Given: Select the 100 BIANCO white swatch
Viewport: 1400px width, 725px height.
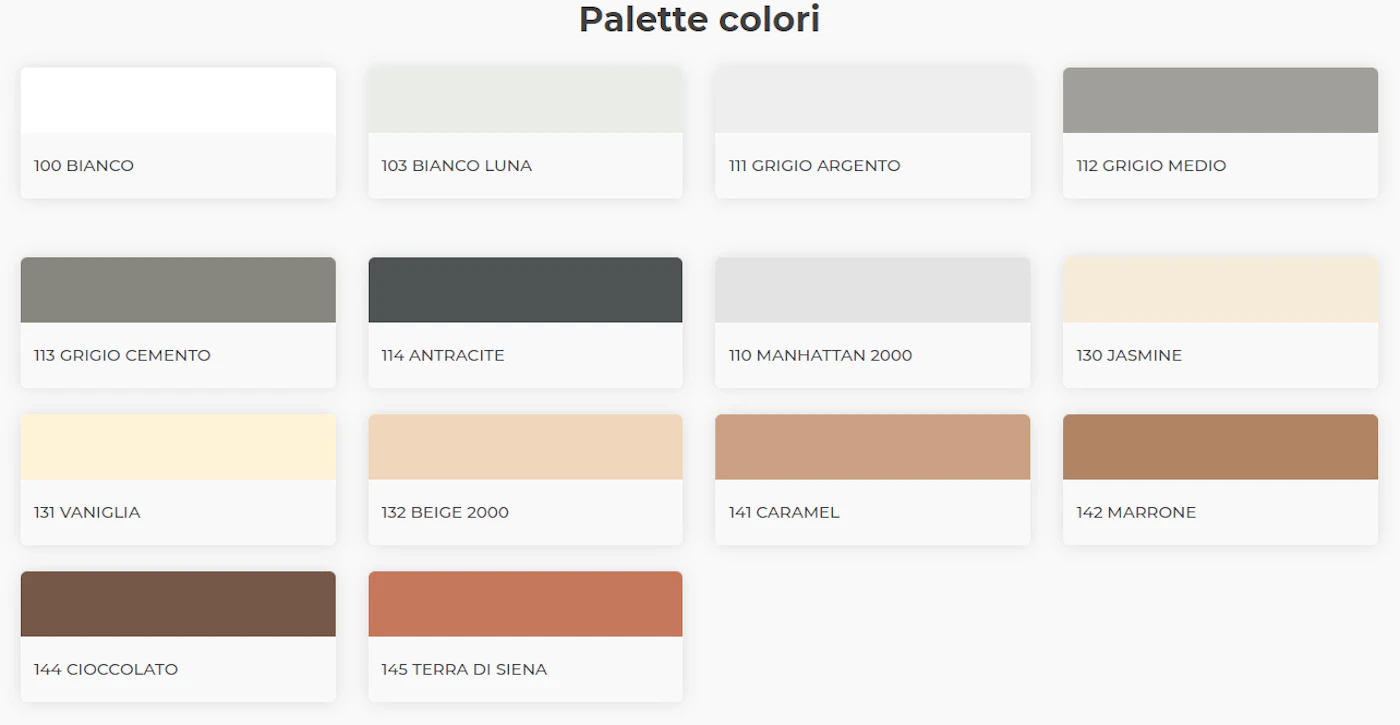Looking at the screenshot, I should coord(178,100).
